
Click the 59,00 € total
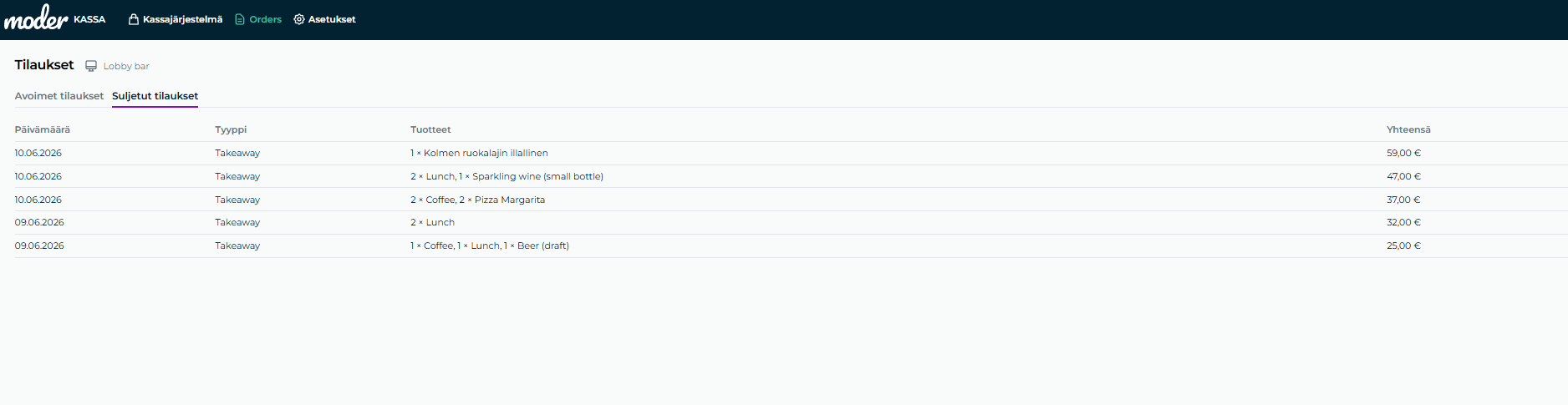pos(1403,153)
